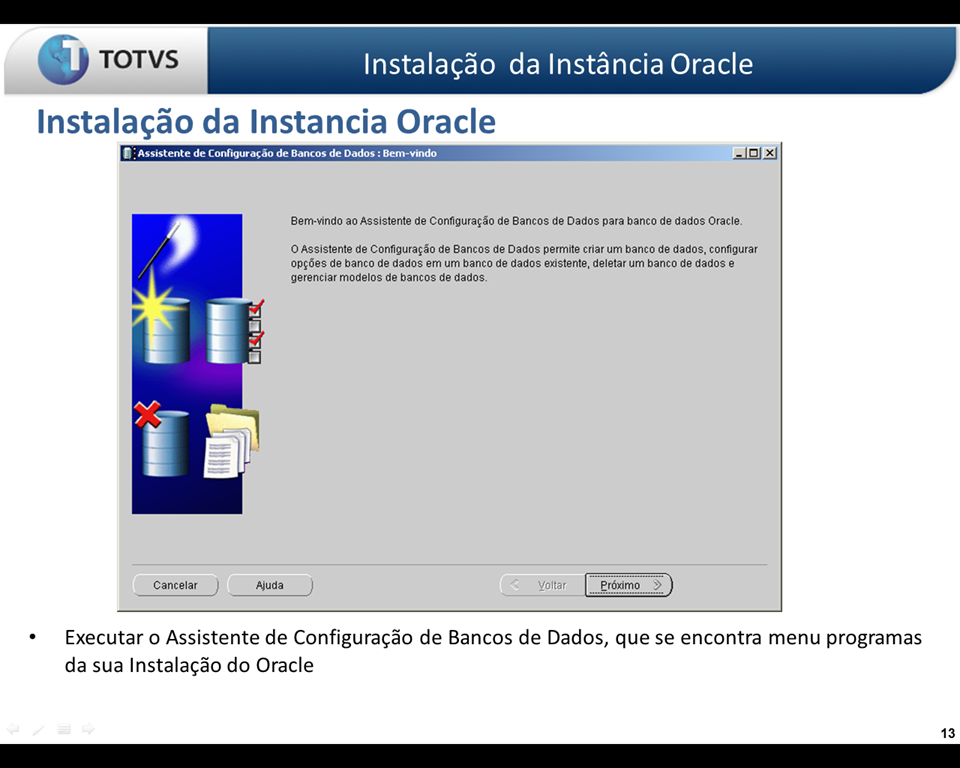Viewport: 960px width, 768px height.
Task: Click the assistant window's title bar icon
Action: click(127, 153)
